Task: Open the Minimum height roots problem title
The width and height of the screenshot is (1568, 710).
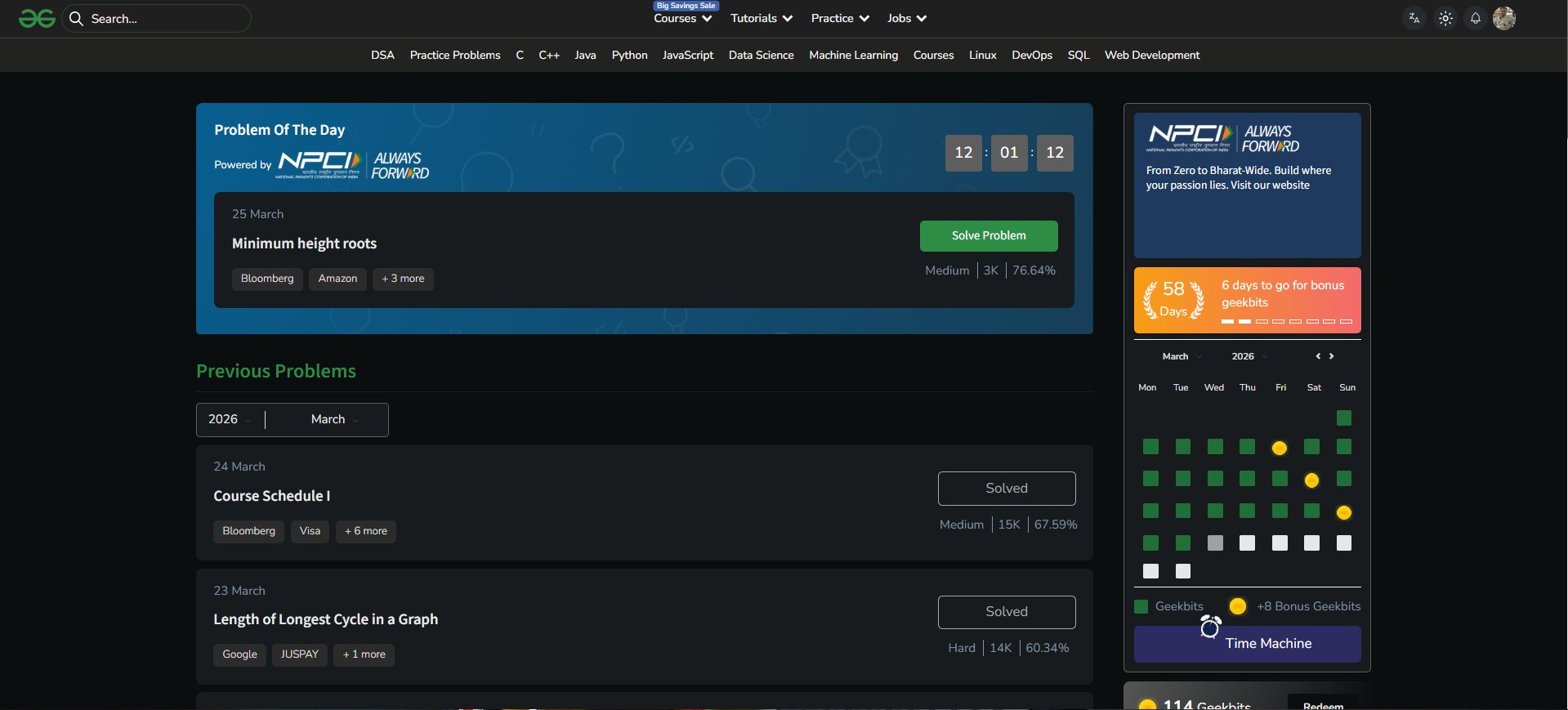Action: [304, 243]
